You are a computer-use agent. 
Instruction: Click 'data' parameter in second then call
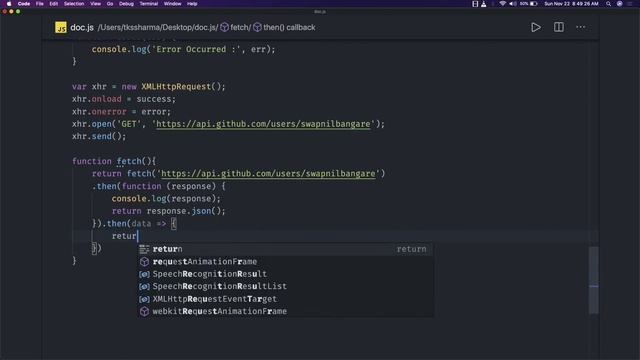coord(141,224)
